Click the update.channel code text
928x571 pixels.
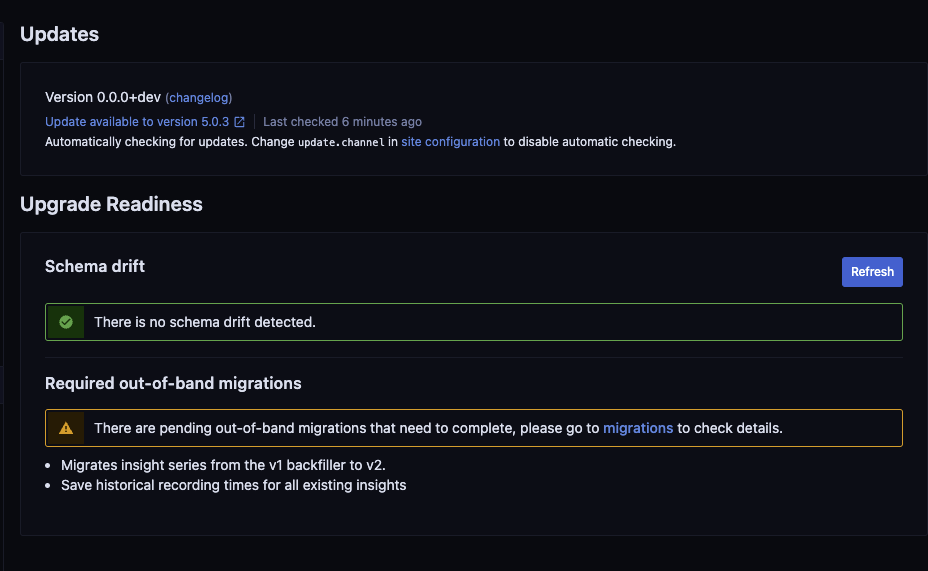[341, 143]
